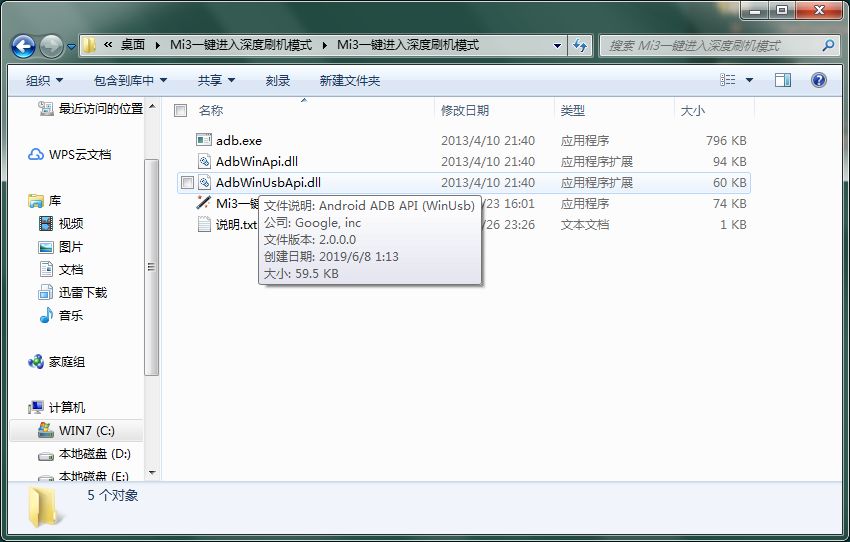Click the 文本文档 type cell
The width and height of the screenshot is (850, 542).
585,224
